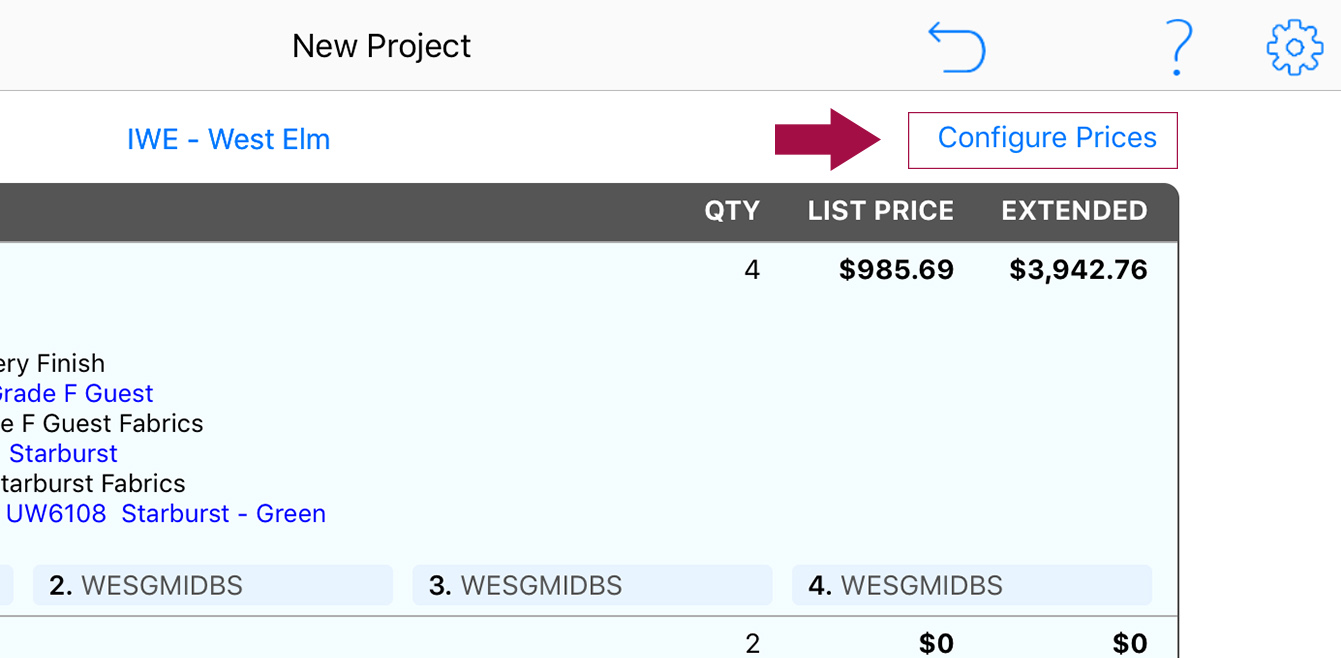Select tag 3. WESGMIDBS
Viewport: 1341px width, 658px height.
592,585
